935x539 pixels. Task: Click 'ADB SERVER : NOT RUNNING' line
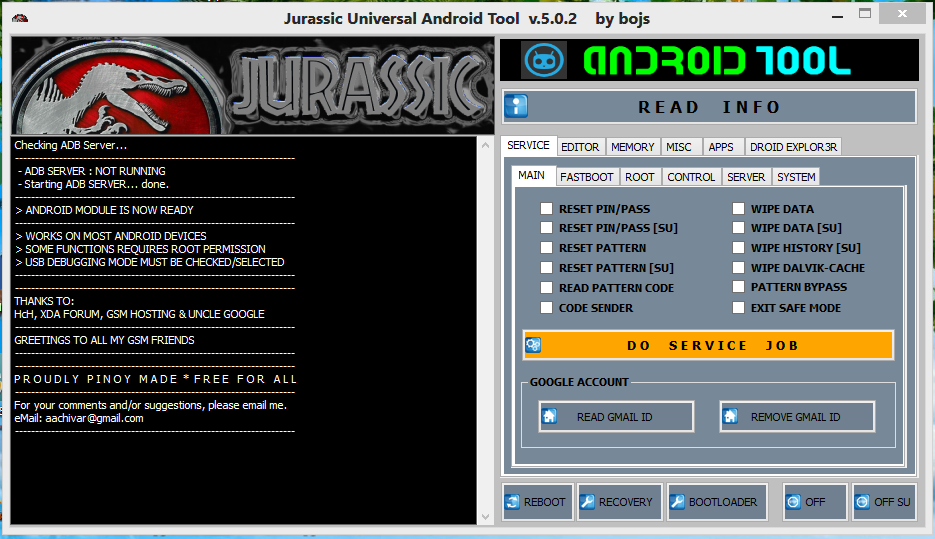(x=91, y=171)
